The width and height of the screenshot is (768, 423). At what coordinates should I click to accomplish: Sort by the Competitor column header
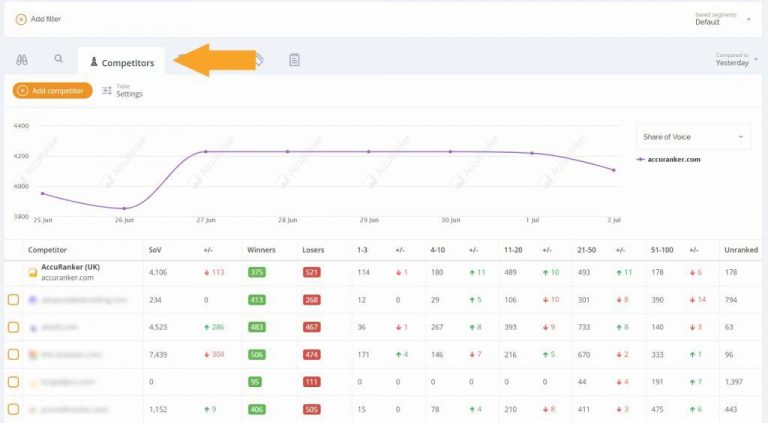tap(47, 250)
